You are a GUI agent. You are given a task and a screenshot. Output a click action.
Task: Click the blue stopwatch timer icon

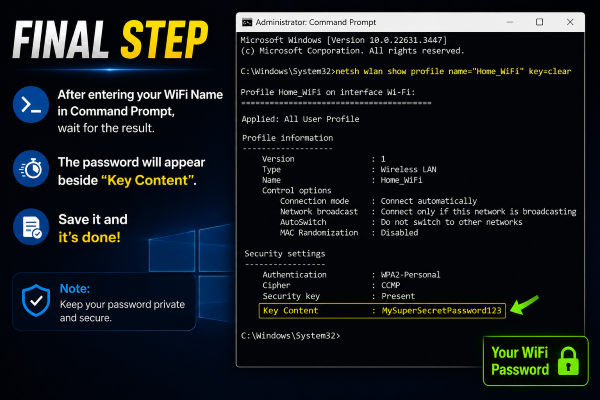[x=31, y=168]
